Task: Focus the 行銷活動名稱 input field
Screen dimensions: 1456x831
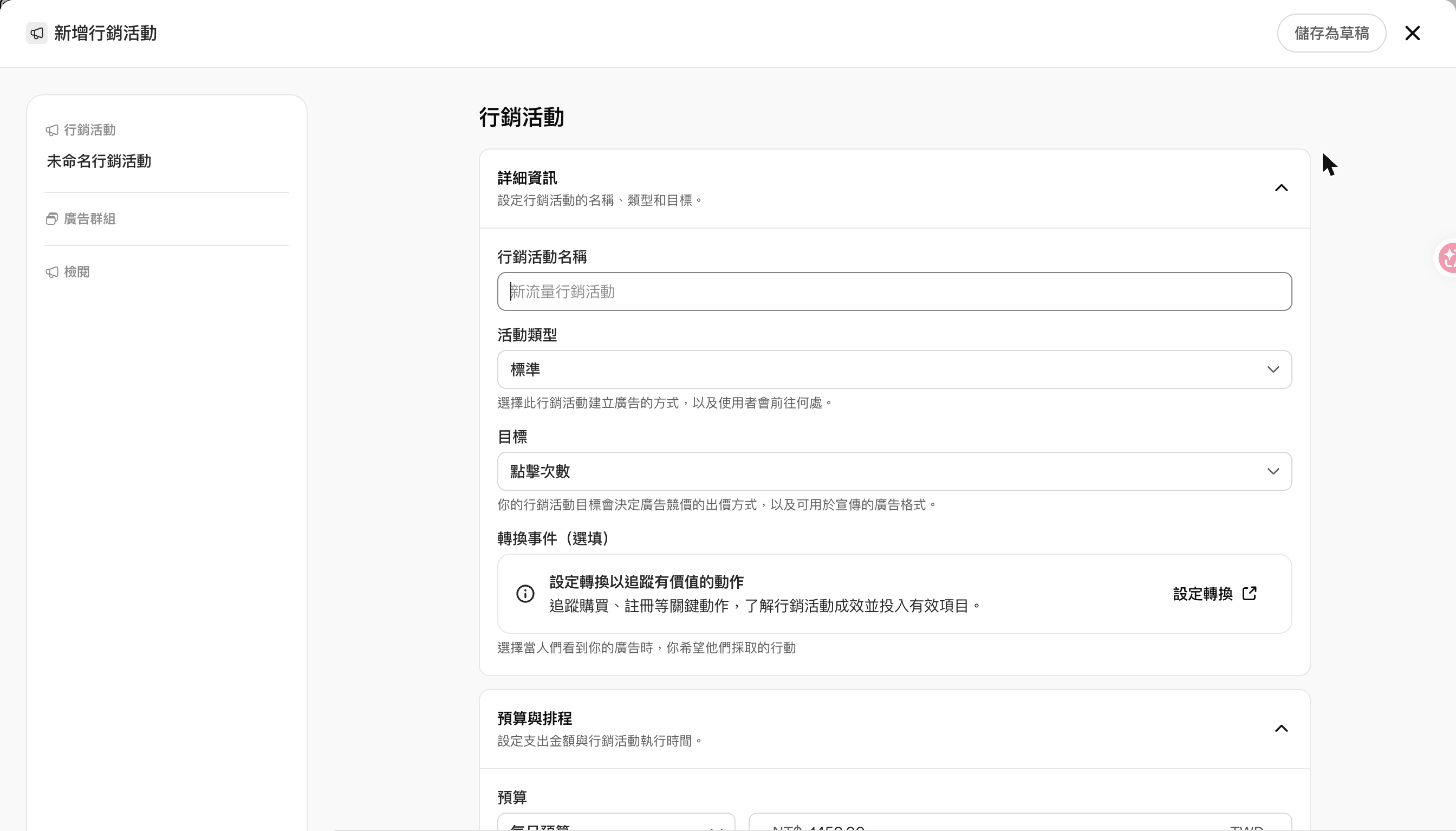Action: (x=894, y=291)
